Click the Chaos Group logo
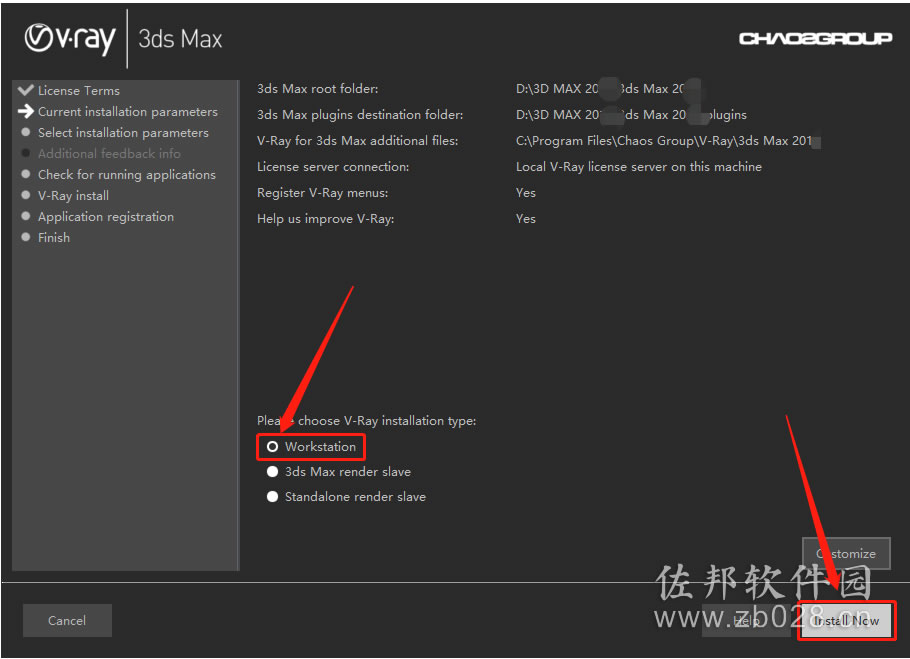The image size is (910, 659). click(815, 38)
